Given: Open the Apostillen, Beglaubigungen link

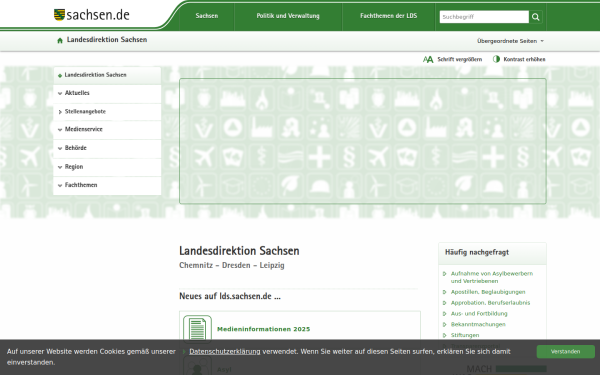Looking at the screenshot, I should point(488,292).
